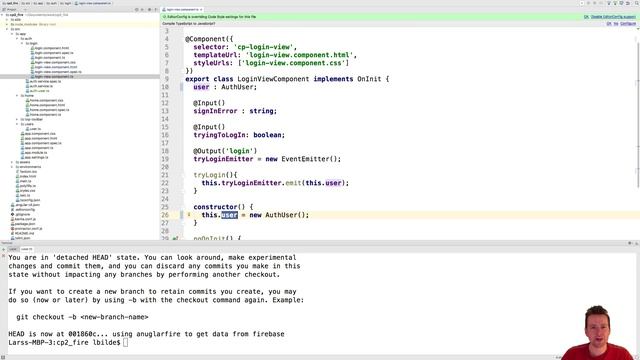Expand the top-toolbar folder in project tree
The width and height of the screenshot is (640, 360).
pyautogui.click(x=17, y=120)
